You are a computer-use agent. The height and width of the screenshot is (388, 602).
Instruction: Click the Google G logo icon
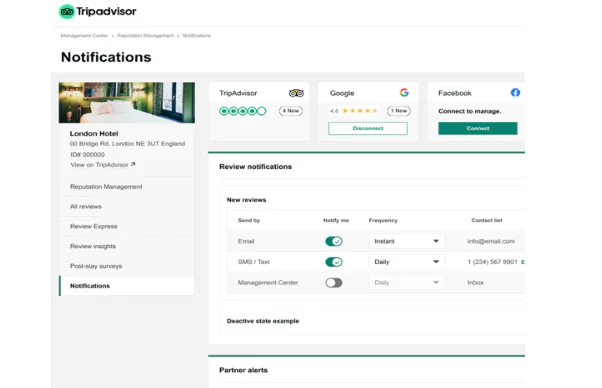pos(404,92)
